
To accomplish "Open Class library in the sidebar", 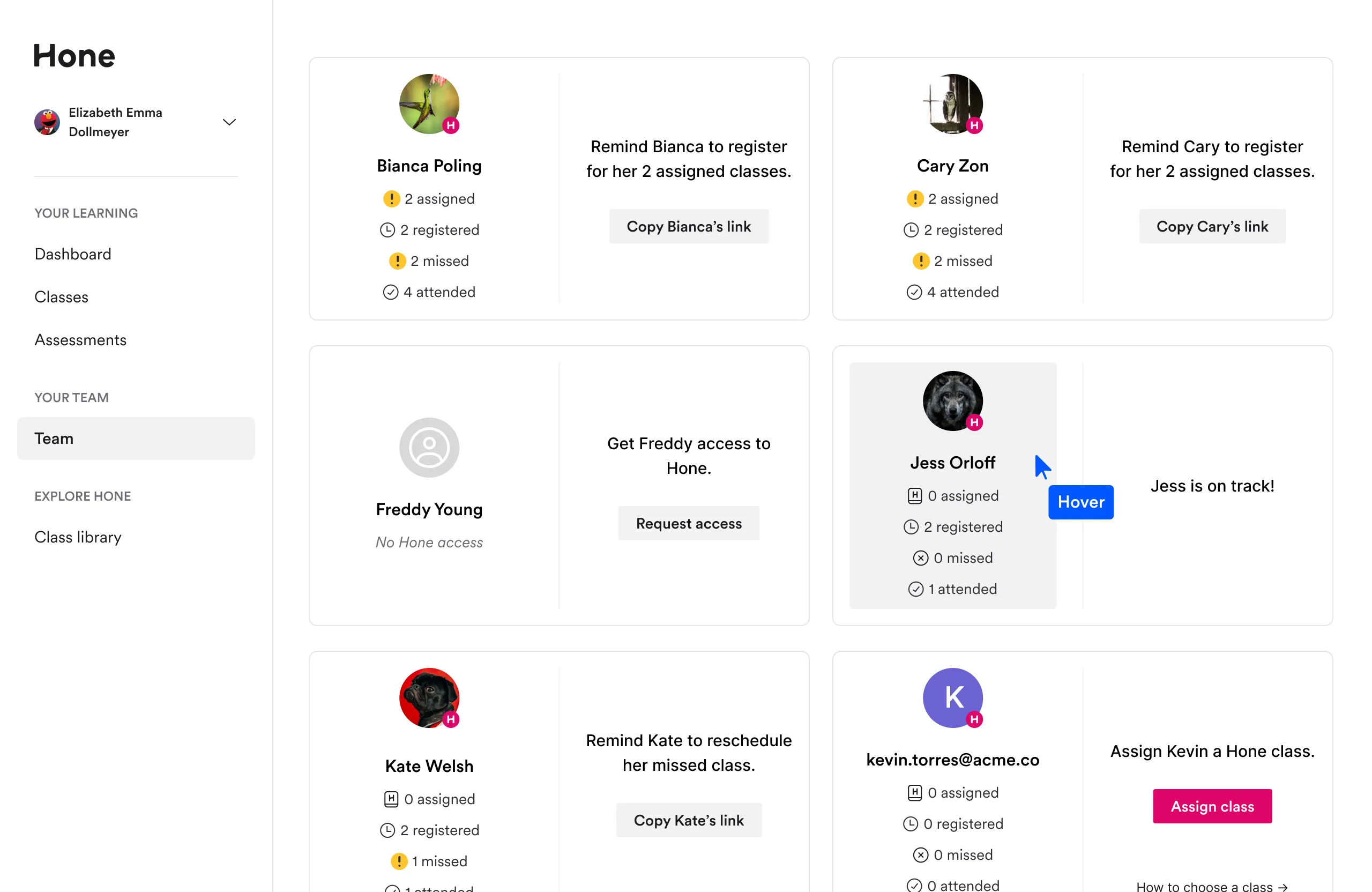I will [x=78, y=537].
